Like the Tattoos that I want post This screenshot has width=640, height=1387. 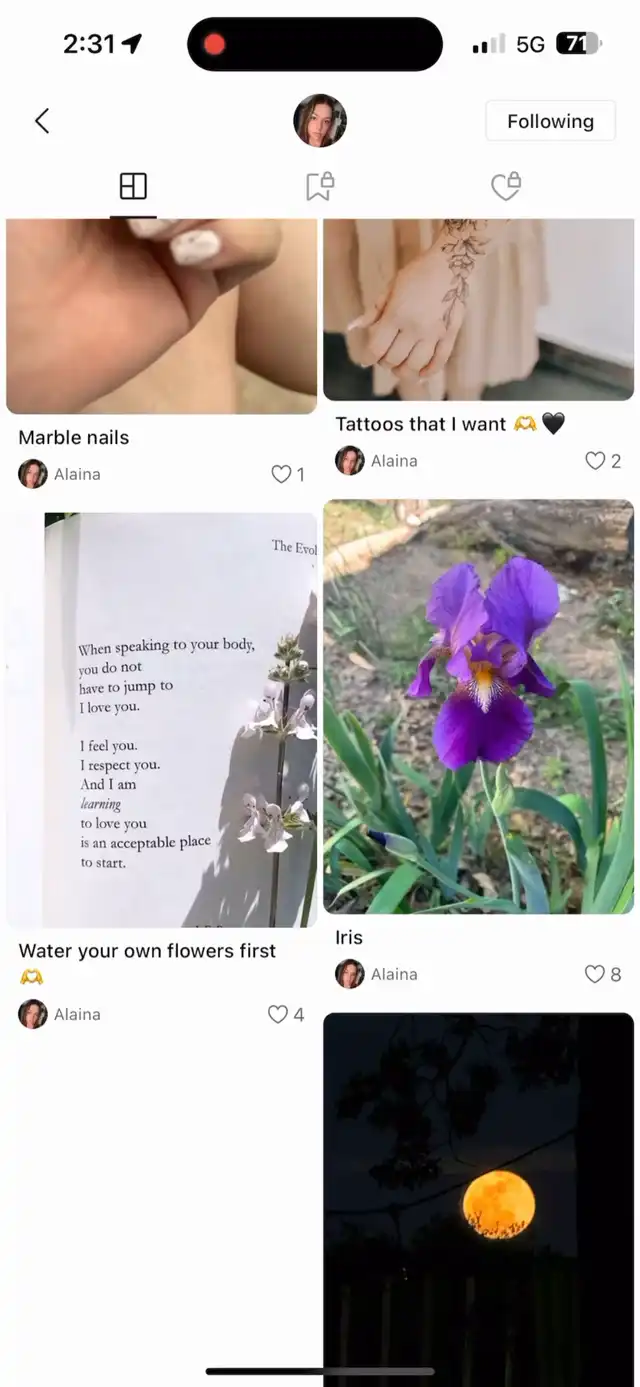coord(595,461)
